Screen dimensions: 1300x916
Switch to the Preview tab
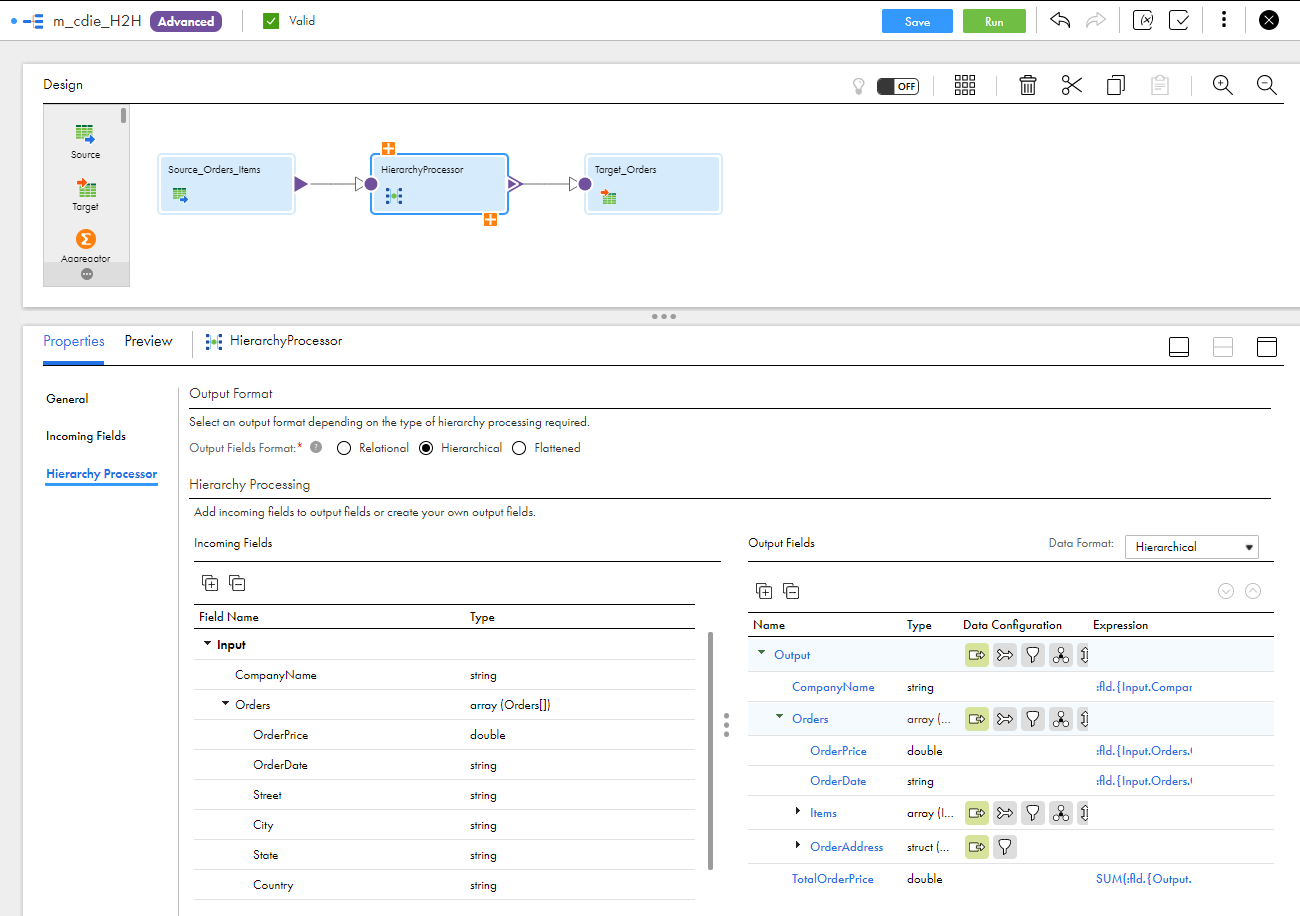(x=148, y=341)
